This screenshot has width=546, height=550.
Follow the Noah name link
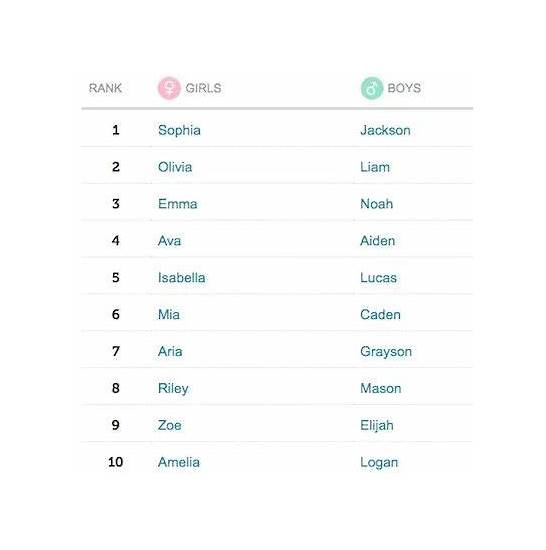coord(377,204)
